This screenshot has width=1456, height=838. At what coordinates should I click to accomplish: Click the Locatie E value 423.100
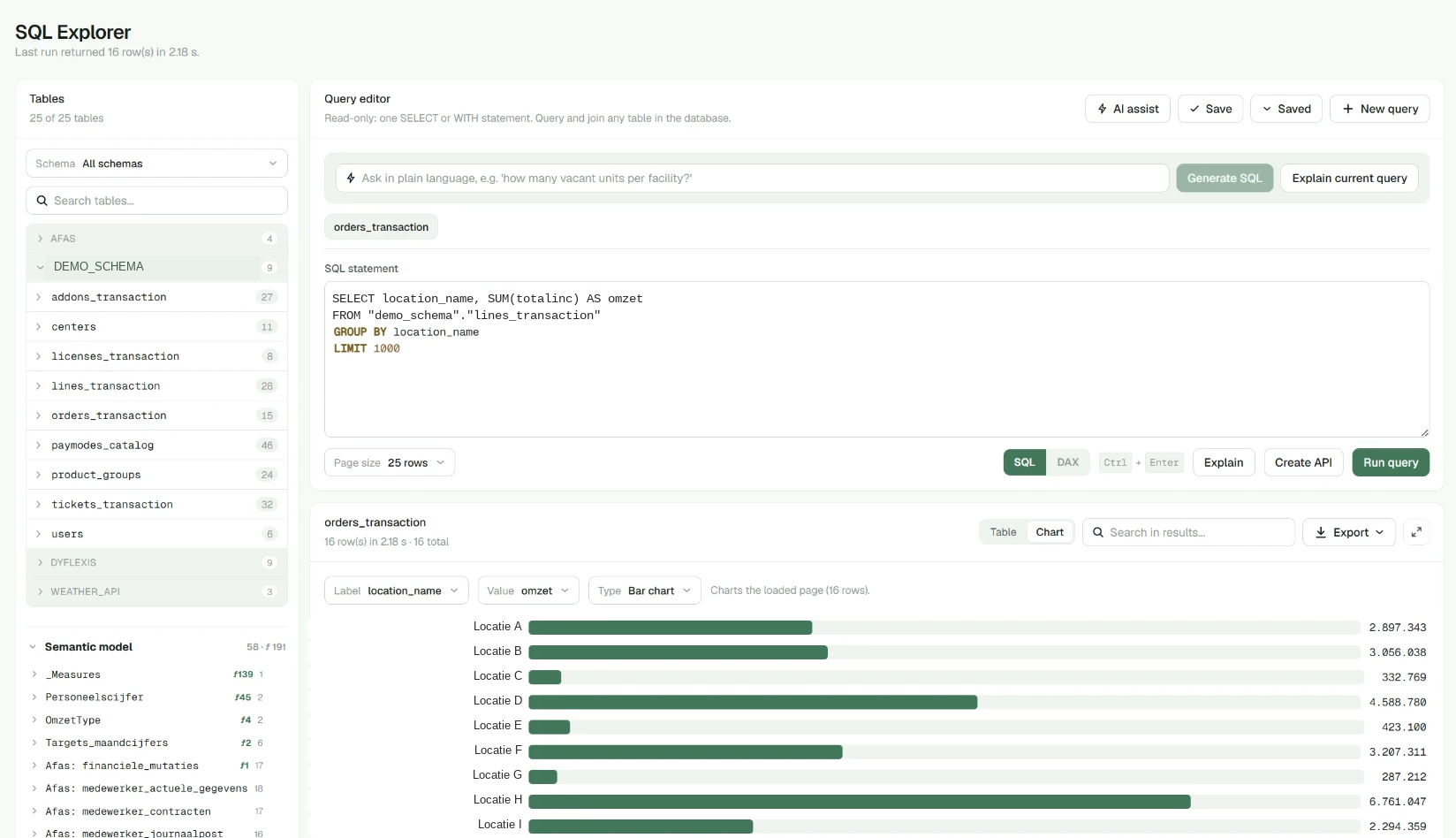[1404, 728]
